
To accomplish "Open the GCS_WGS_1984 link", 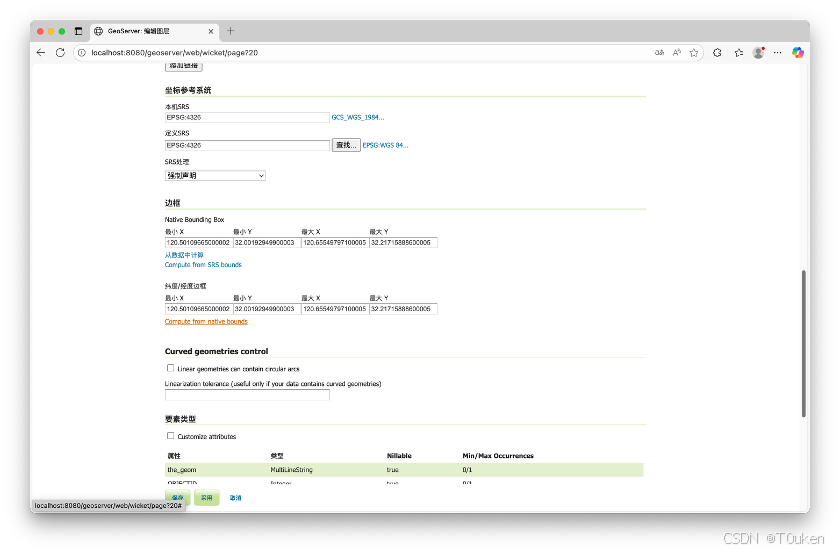I will [358, 117].
